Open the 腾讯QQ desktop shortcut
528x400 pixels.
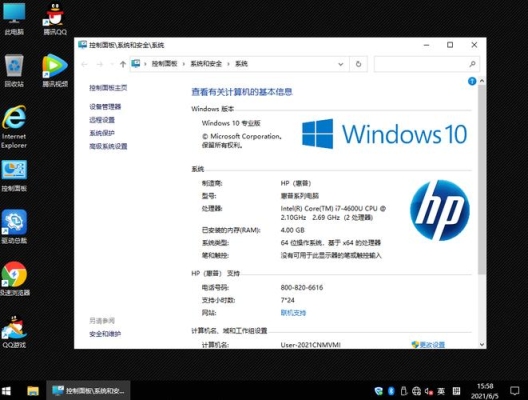click(x=55, y=19)
